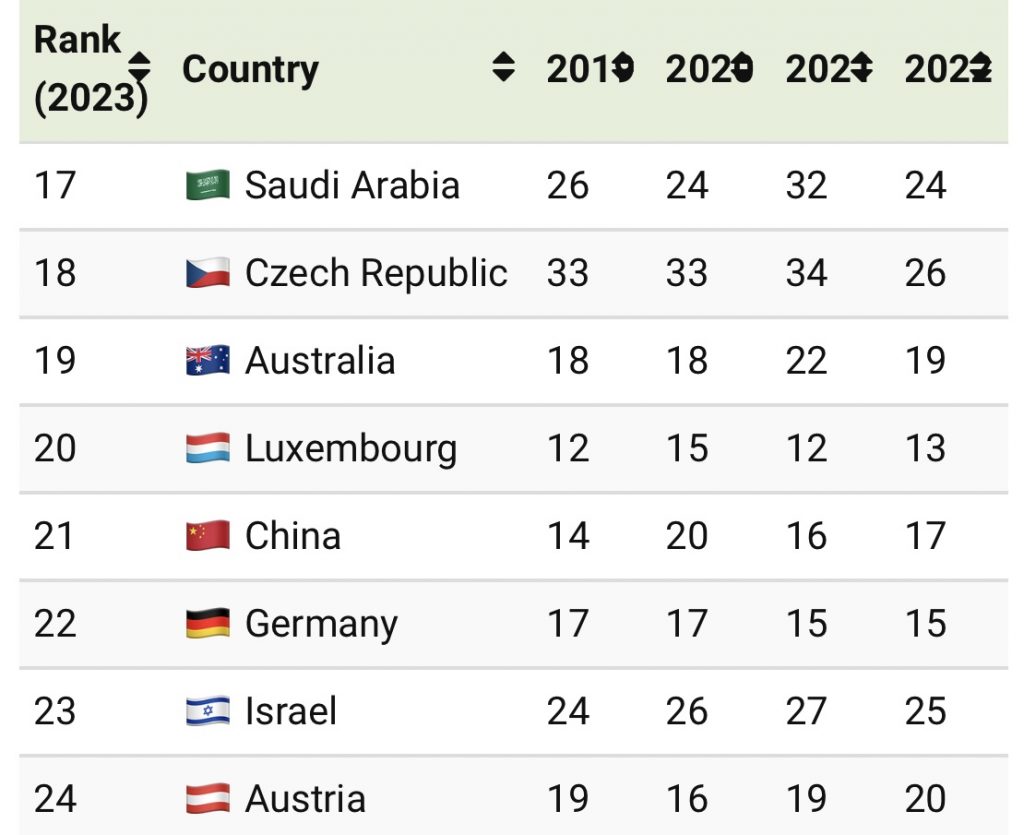This screenshot has width=1024, height=835.
Task: Open the Czech Republic country link
Action: click(376, 273)
